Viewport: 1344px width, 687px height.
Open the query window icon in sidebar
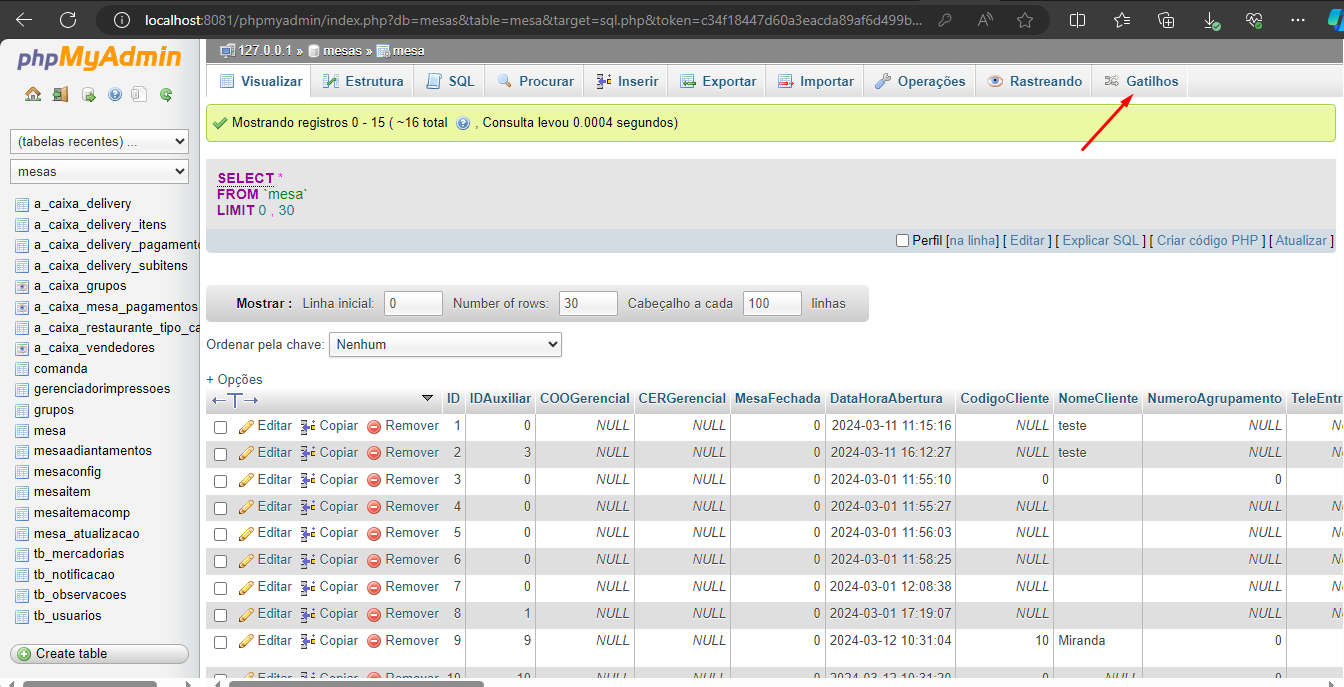(x=88, y=95)
